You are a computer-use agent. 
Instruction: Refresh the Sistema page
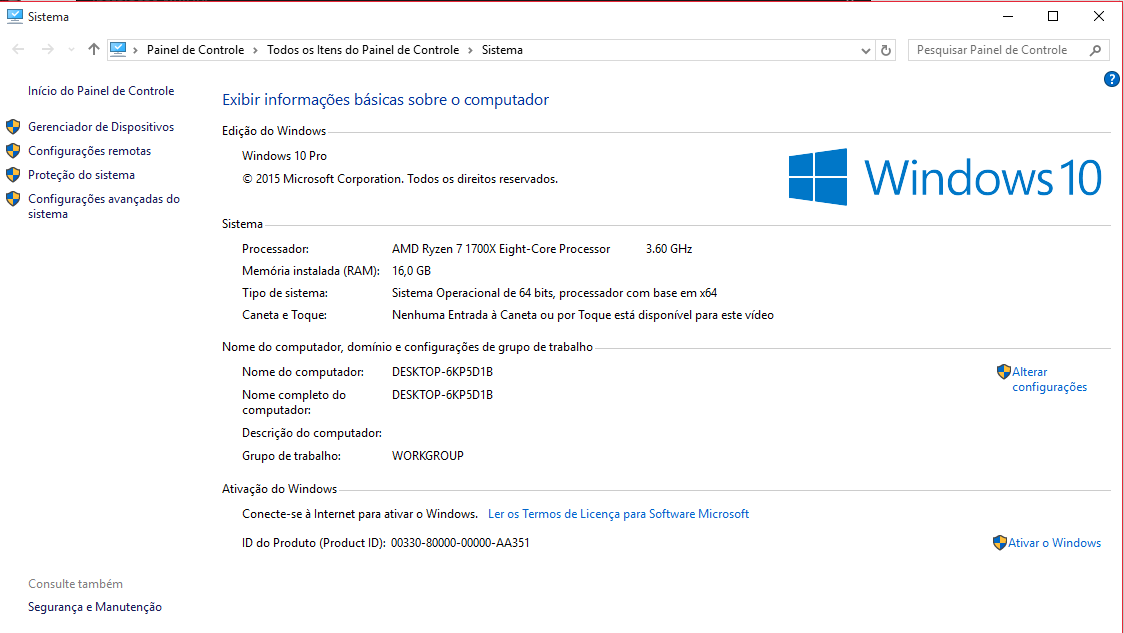(x=886, y=50)
